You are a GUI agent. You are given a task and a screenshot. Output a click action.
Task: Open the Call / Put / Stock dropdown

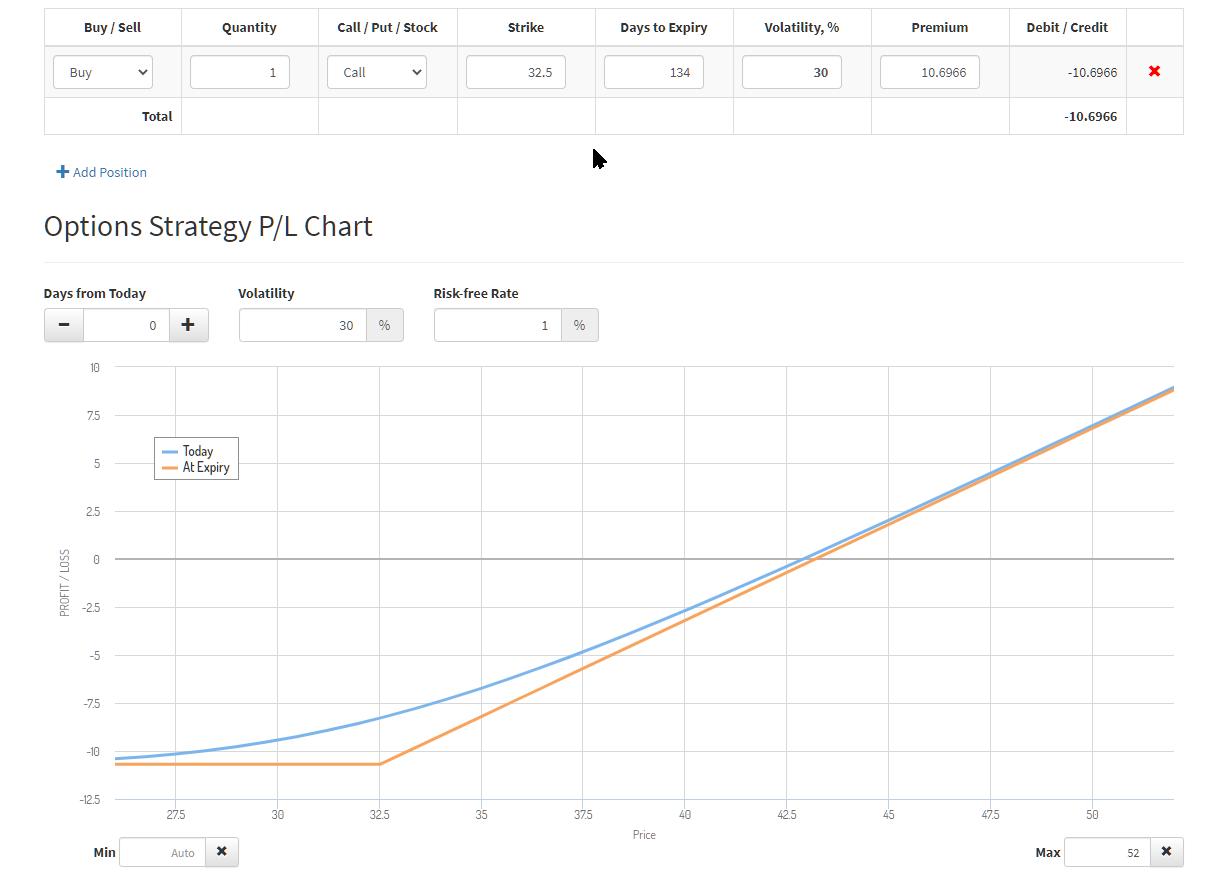[377, 72]
